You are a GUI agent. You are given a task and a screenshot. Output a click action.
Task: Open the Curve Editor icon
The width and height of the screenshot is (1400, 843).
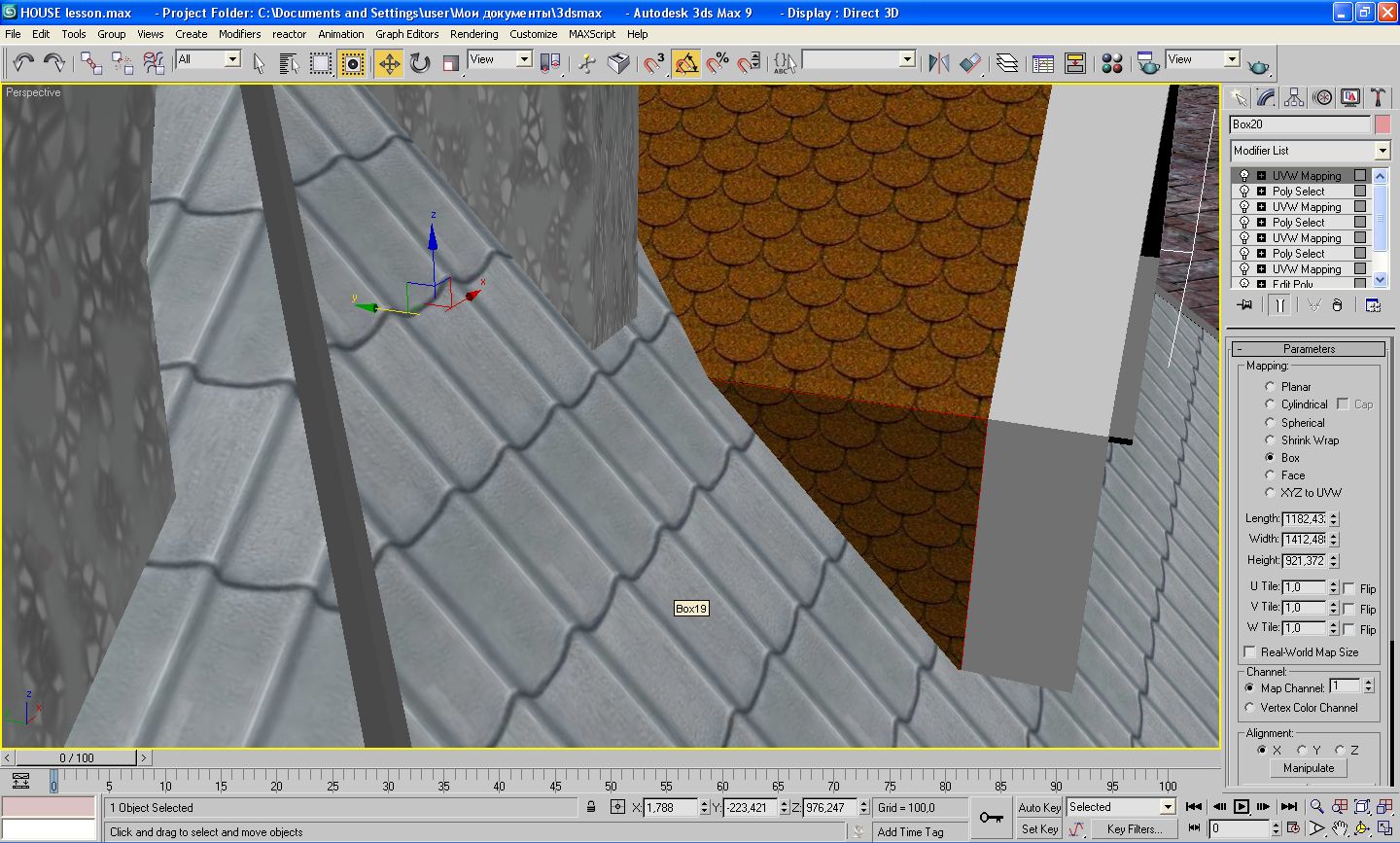click(x=1043, y=63)
